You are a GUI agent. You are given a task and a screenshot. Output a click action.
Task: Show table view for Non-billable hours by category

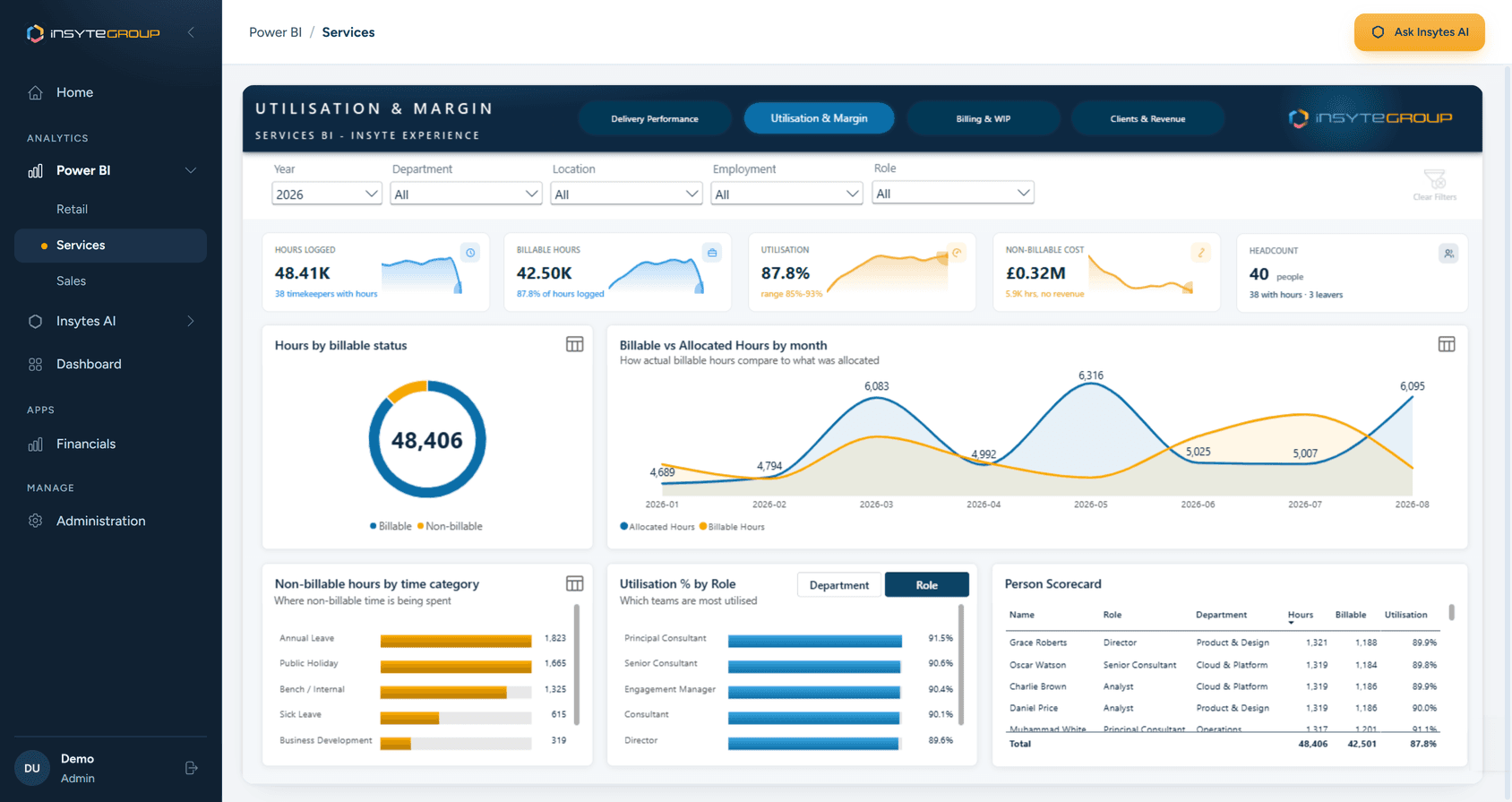575,583
